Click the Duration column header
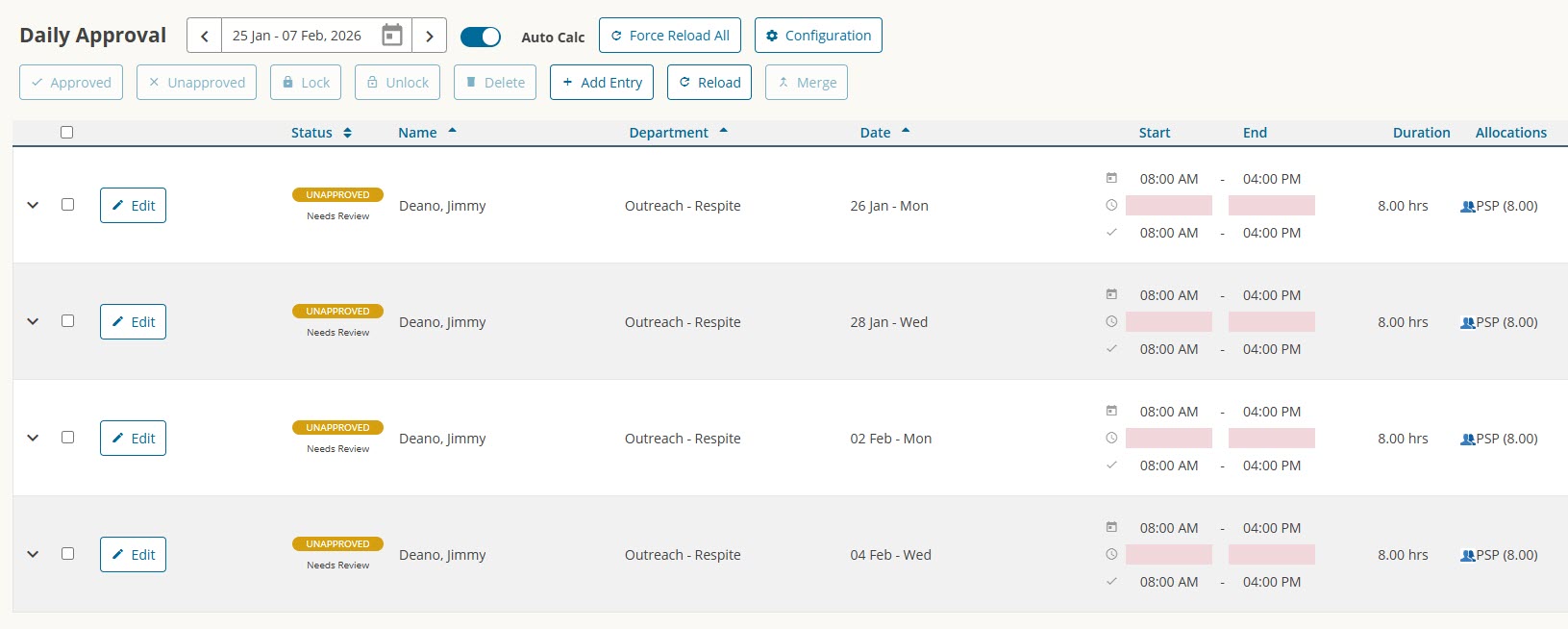The image size is (1568, 629). coord(1421,133)
